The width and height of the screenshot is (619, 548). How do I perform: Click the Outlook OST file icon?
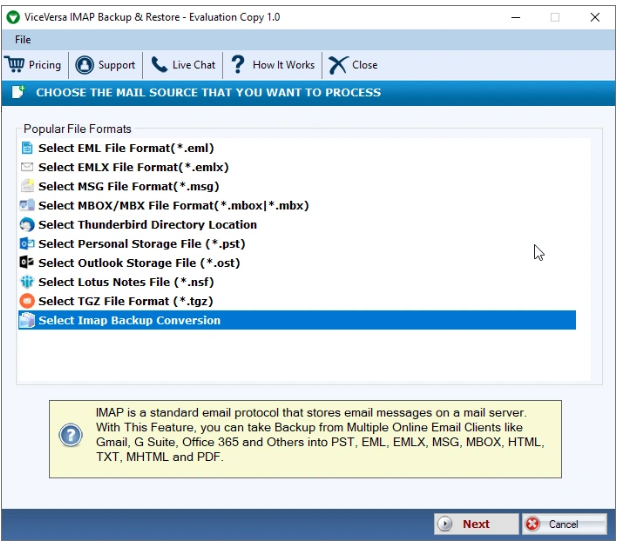[27, 263]
